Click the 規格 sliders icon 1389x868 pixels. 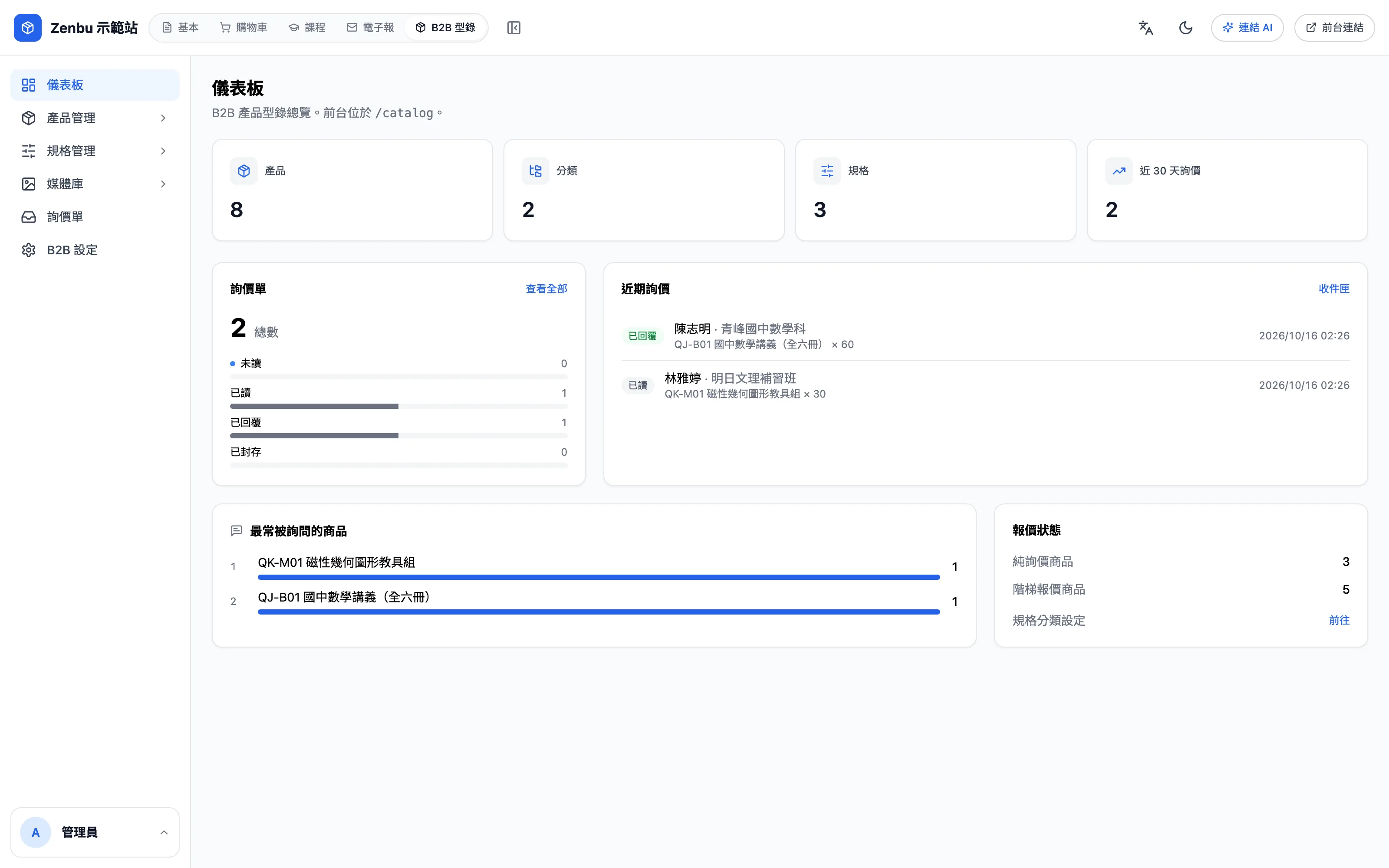point(827,171)
